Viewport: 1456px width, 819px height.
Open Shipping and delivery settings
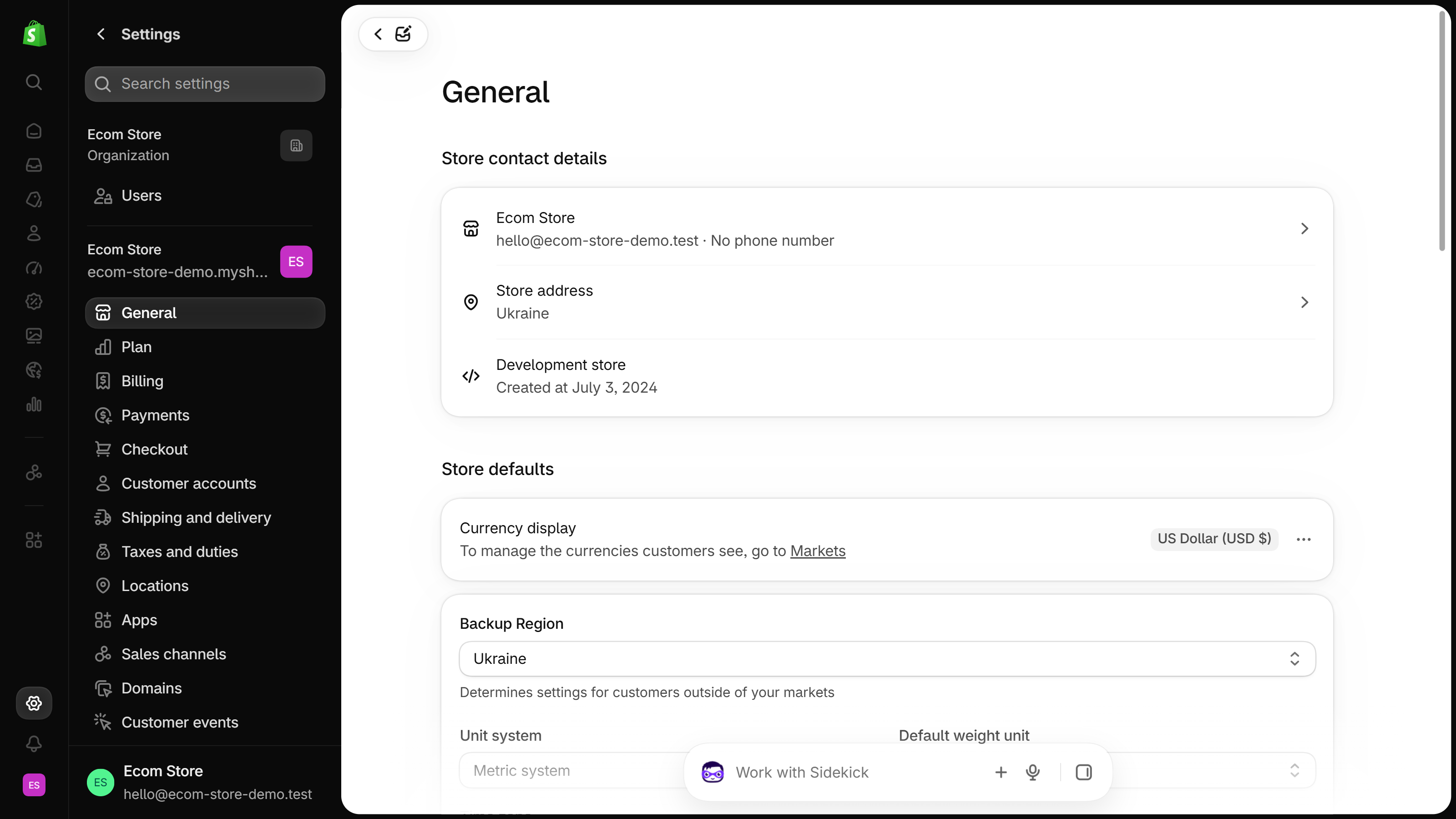point(205,518)
